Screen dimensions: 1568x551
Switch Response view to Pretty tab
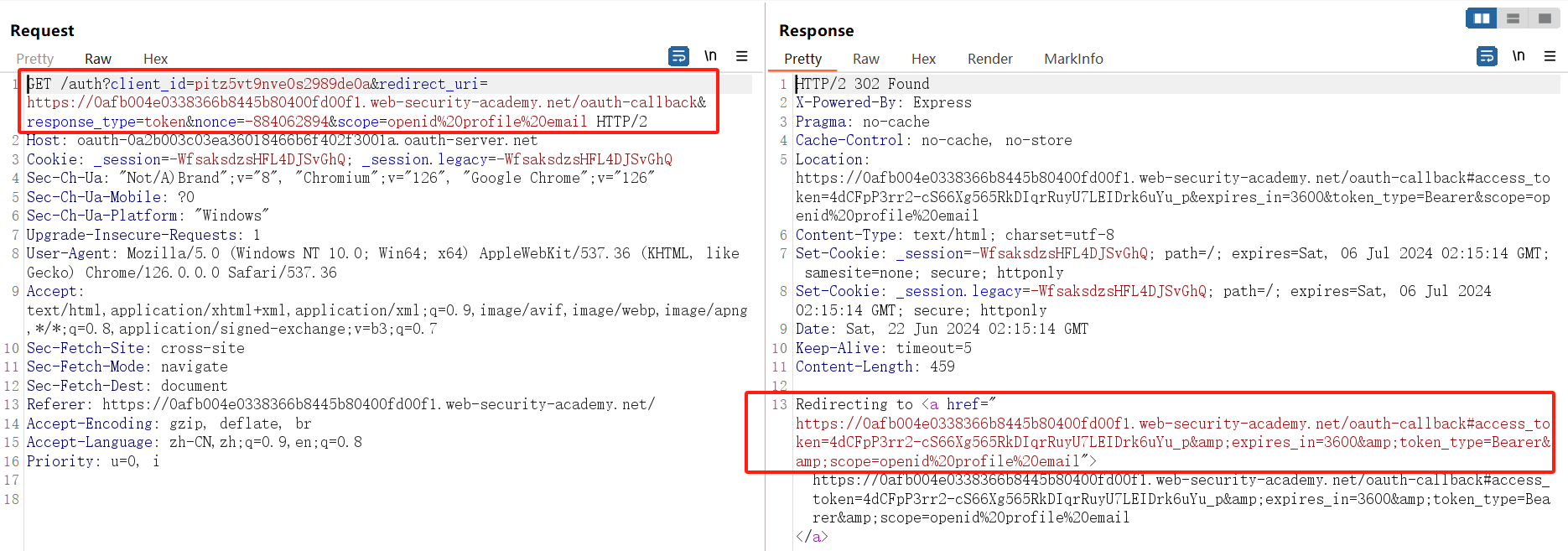pos(803,59)
